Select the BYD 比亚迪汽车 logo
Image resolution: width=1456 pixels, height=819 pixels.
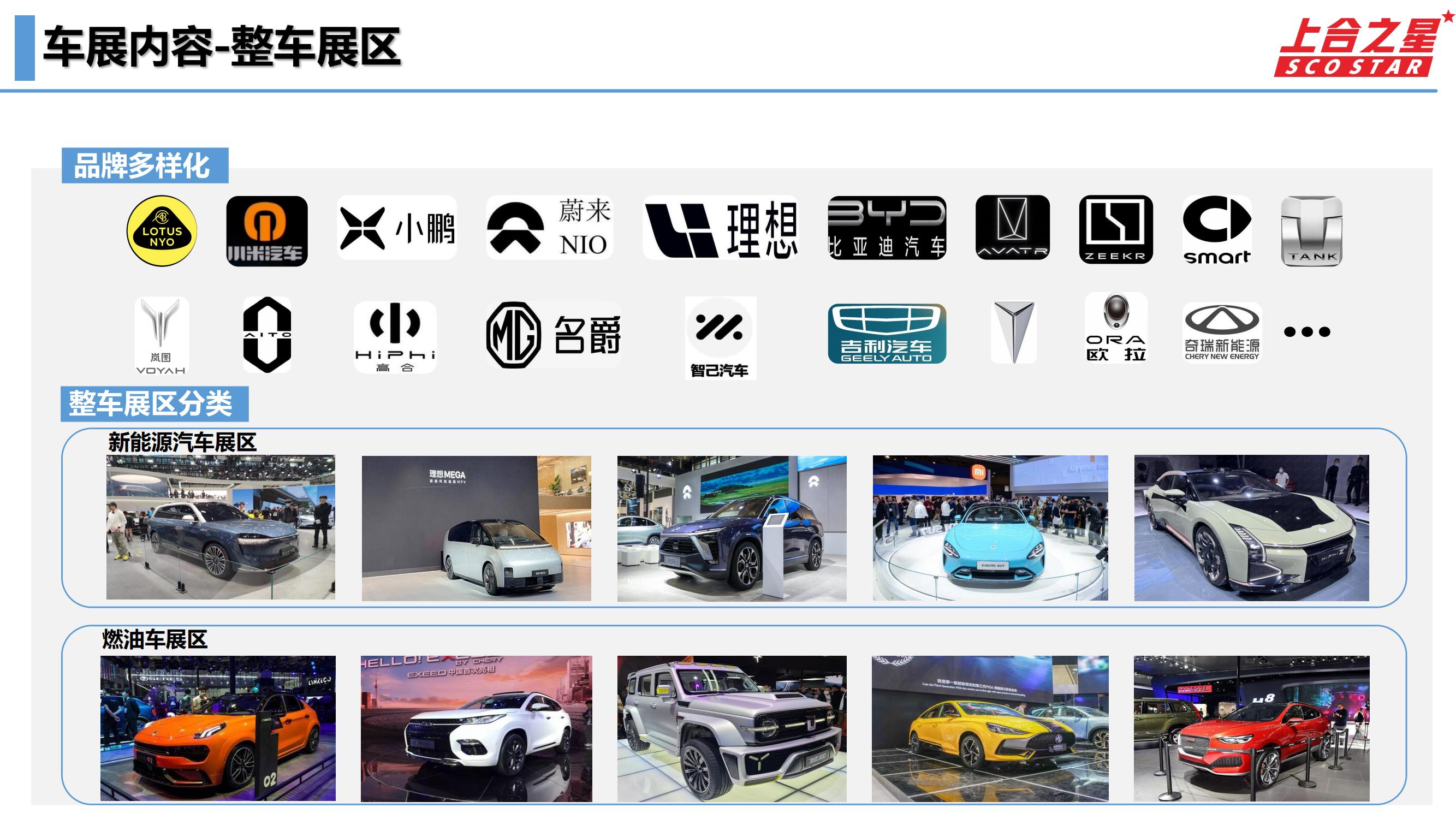(887, 228)
